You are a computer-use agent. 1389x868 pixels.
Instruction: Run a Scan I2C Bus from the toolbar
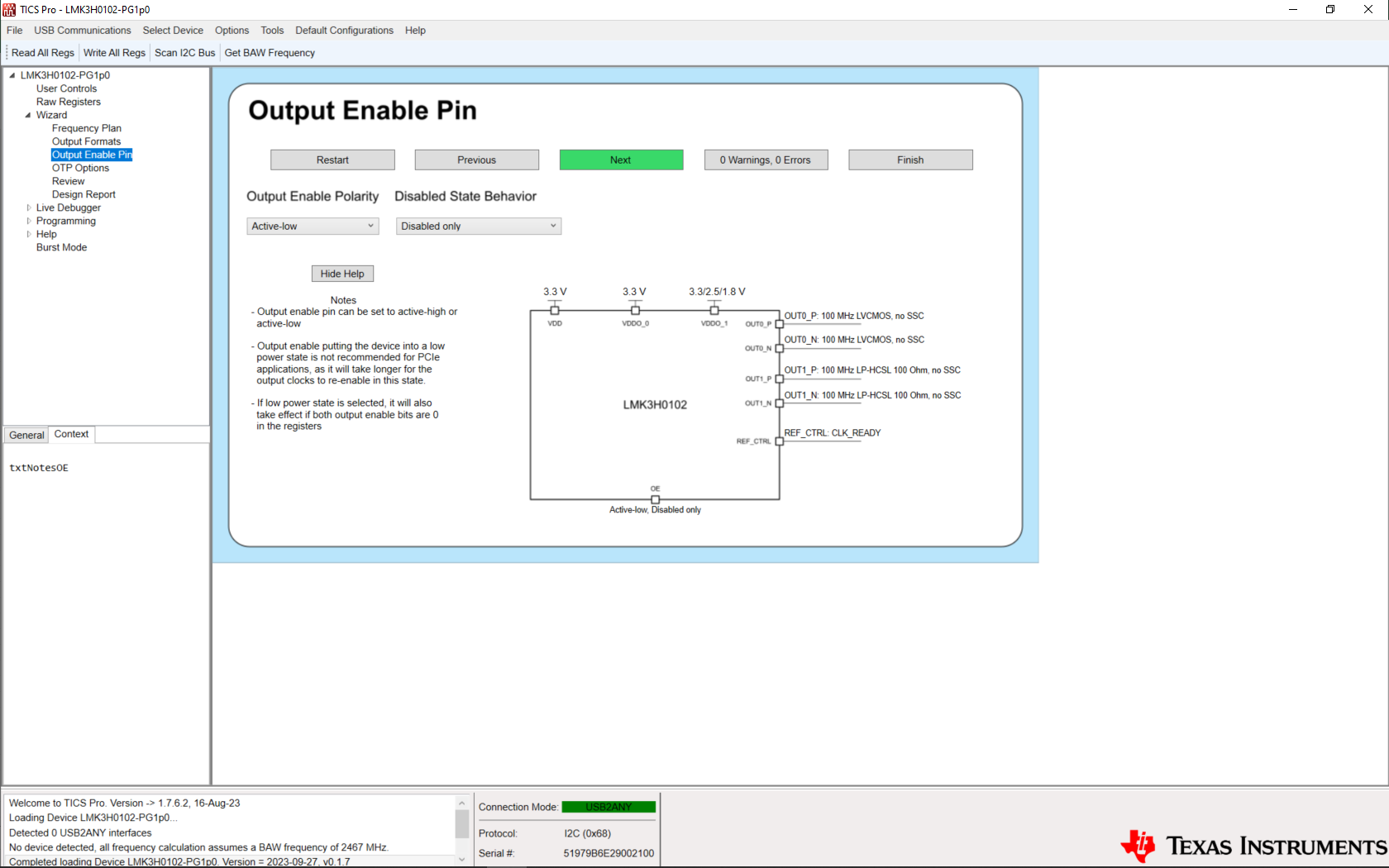184,52
